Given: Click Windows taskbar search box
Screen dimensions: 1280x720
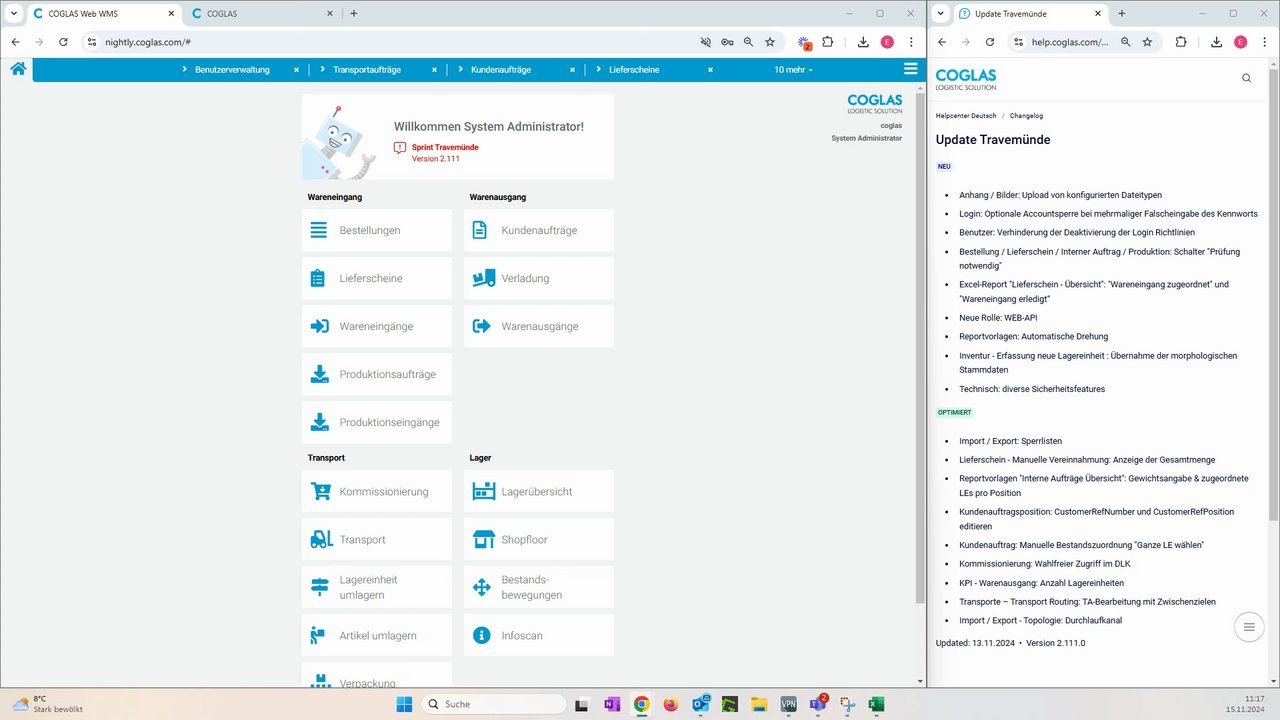Looking at the screenshot, I should pos(493,704).
